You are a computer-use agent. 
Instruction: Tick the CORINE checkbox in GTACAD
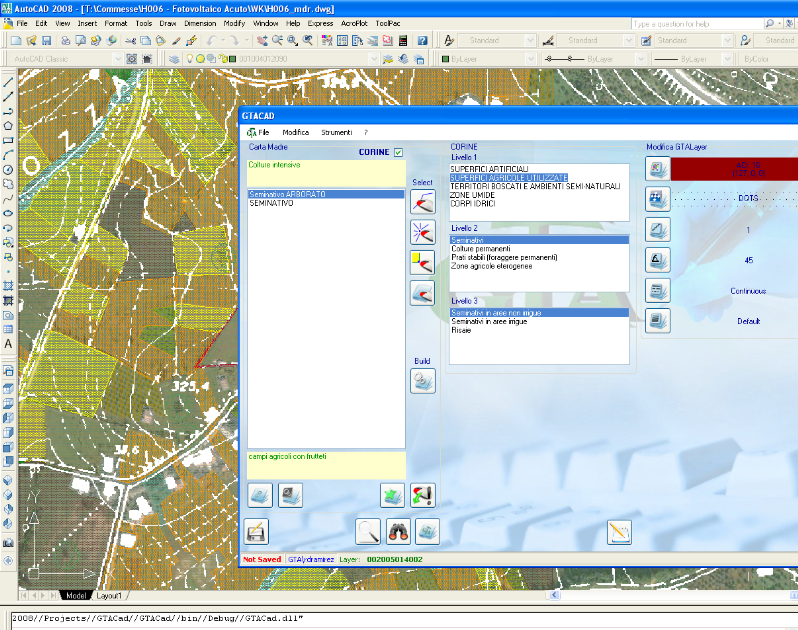point(398,152)
